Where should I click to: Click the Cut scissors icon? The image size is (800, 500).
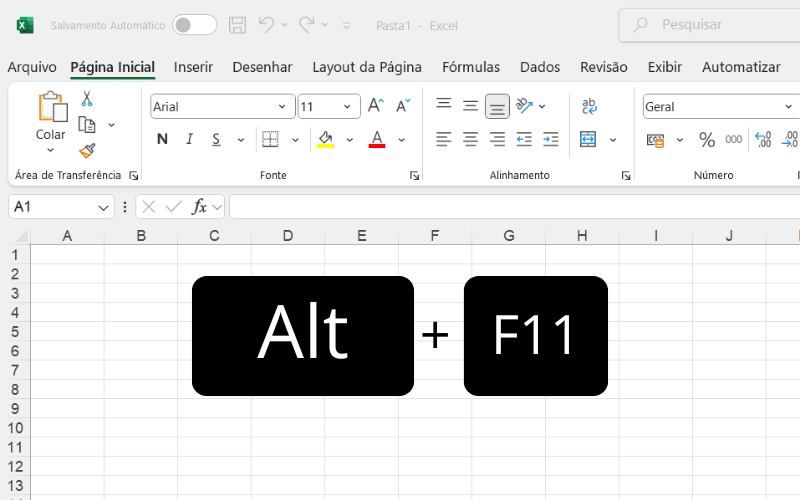click(87, 99)
